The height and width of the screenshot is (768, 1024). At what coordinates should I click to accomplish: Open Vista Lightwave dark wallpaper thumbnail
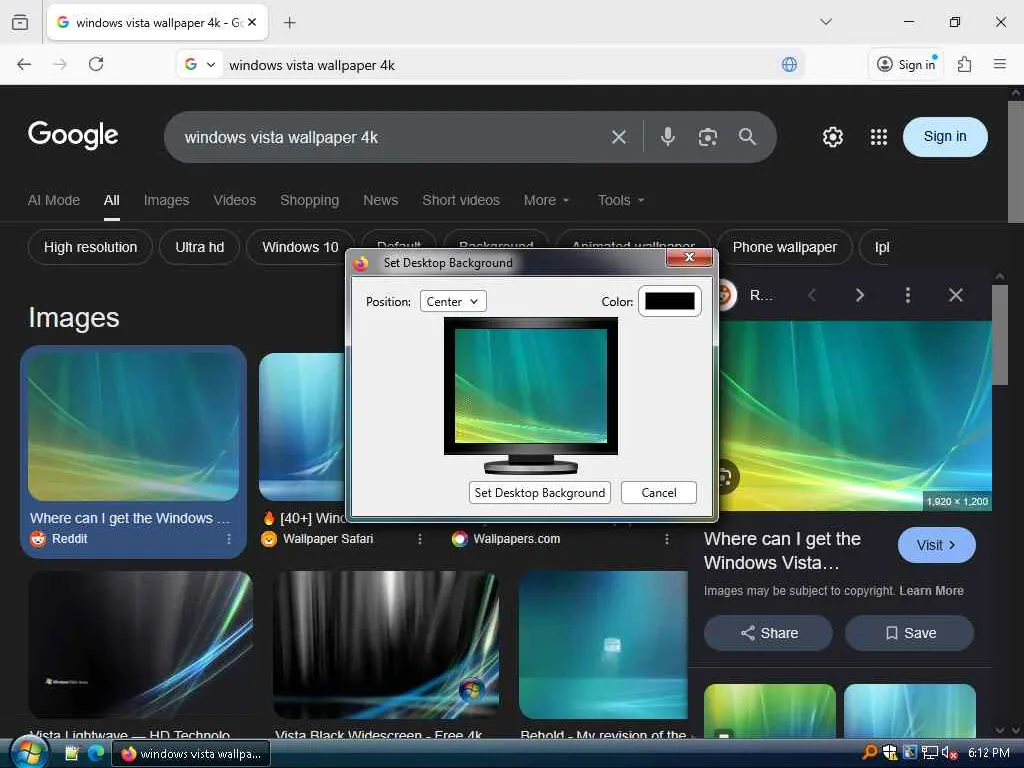point(140,645)
